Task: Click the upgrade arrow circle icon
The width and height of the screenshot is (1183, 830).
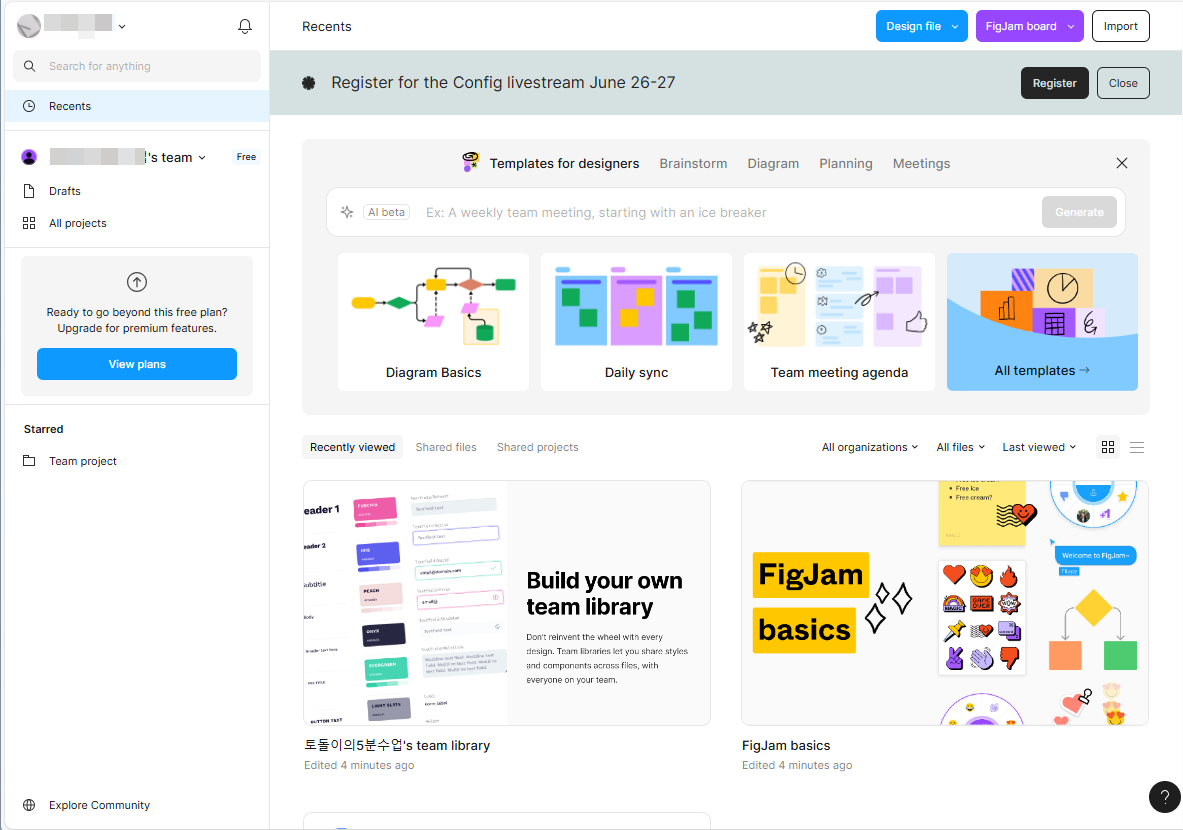Action: pos(137,282)
